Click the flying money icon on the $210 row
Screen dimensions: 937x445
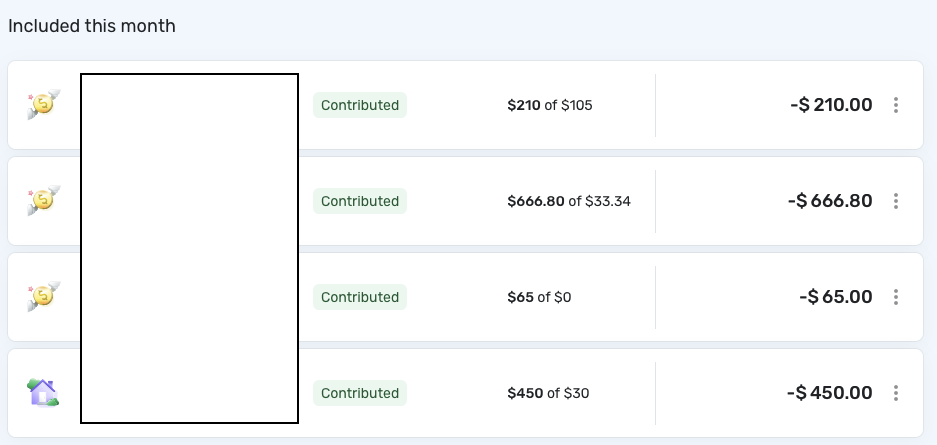(44, 104)
